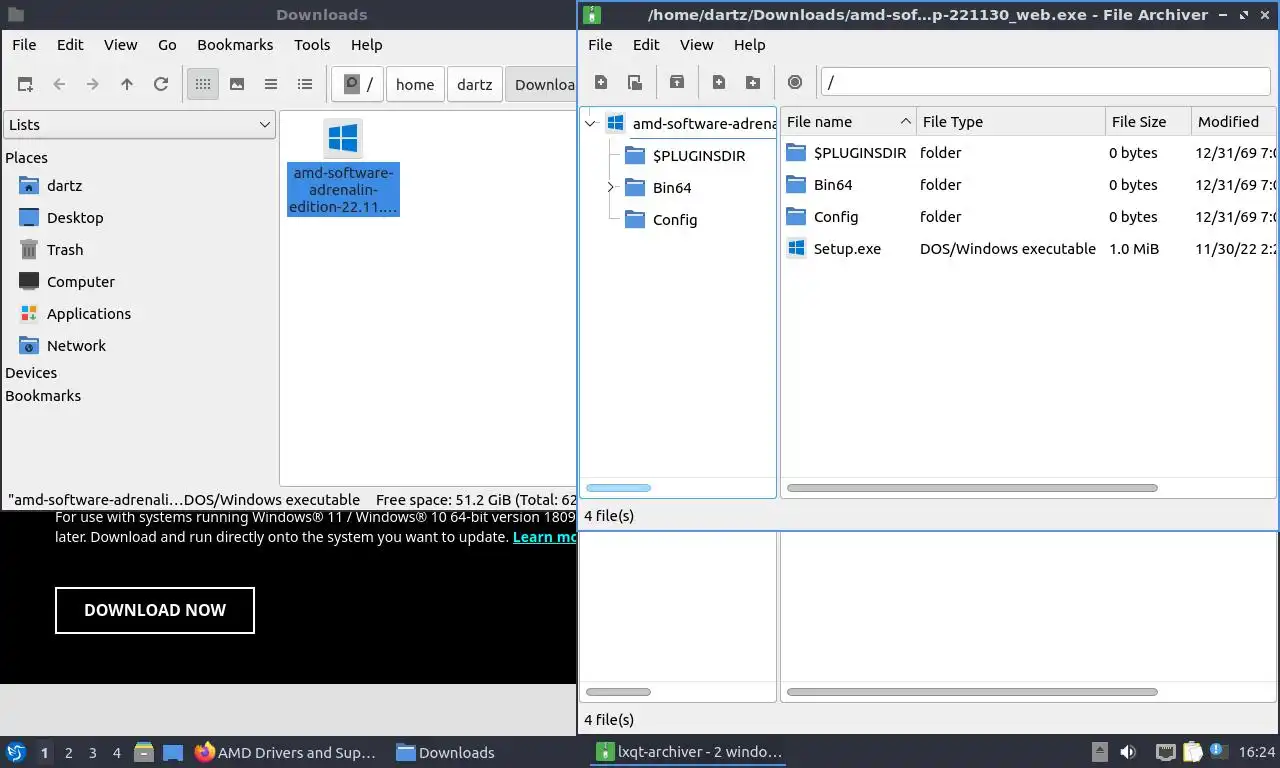Add a folder to the archive
1280x768 pixels.
(753, 83)
